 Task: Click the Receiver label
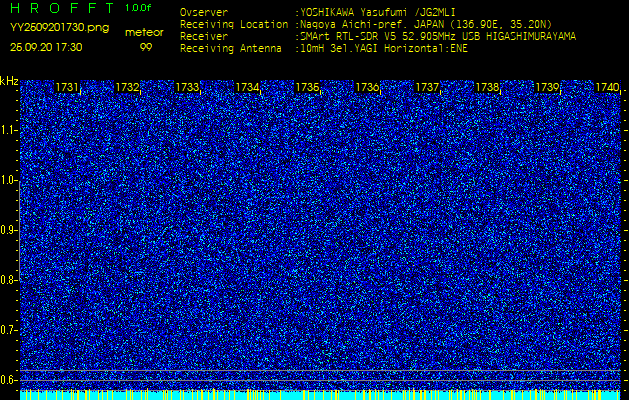(204, 37)
